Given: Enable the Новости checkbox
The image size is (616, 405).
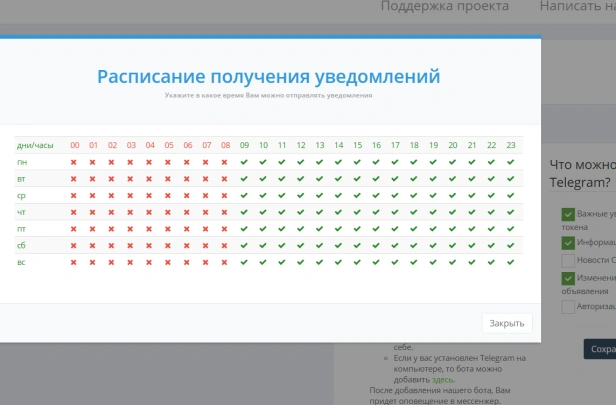Looking at the screenshot, I should coord(568,260).
